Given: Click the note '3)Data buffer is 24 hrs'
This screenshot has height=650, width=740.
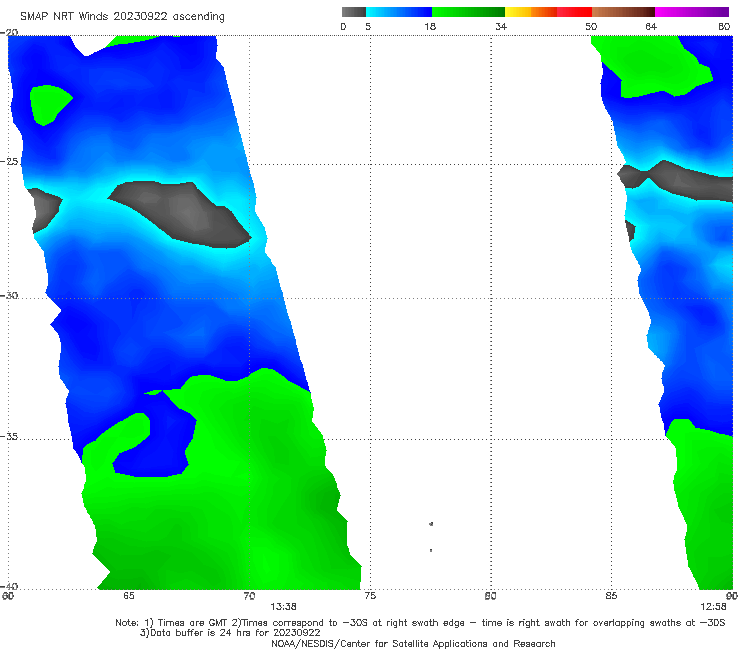Looking at the screenshot, I should click(230, 633).
